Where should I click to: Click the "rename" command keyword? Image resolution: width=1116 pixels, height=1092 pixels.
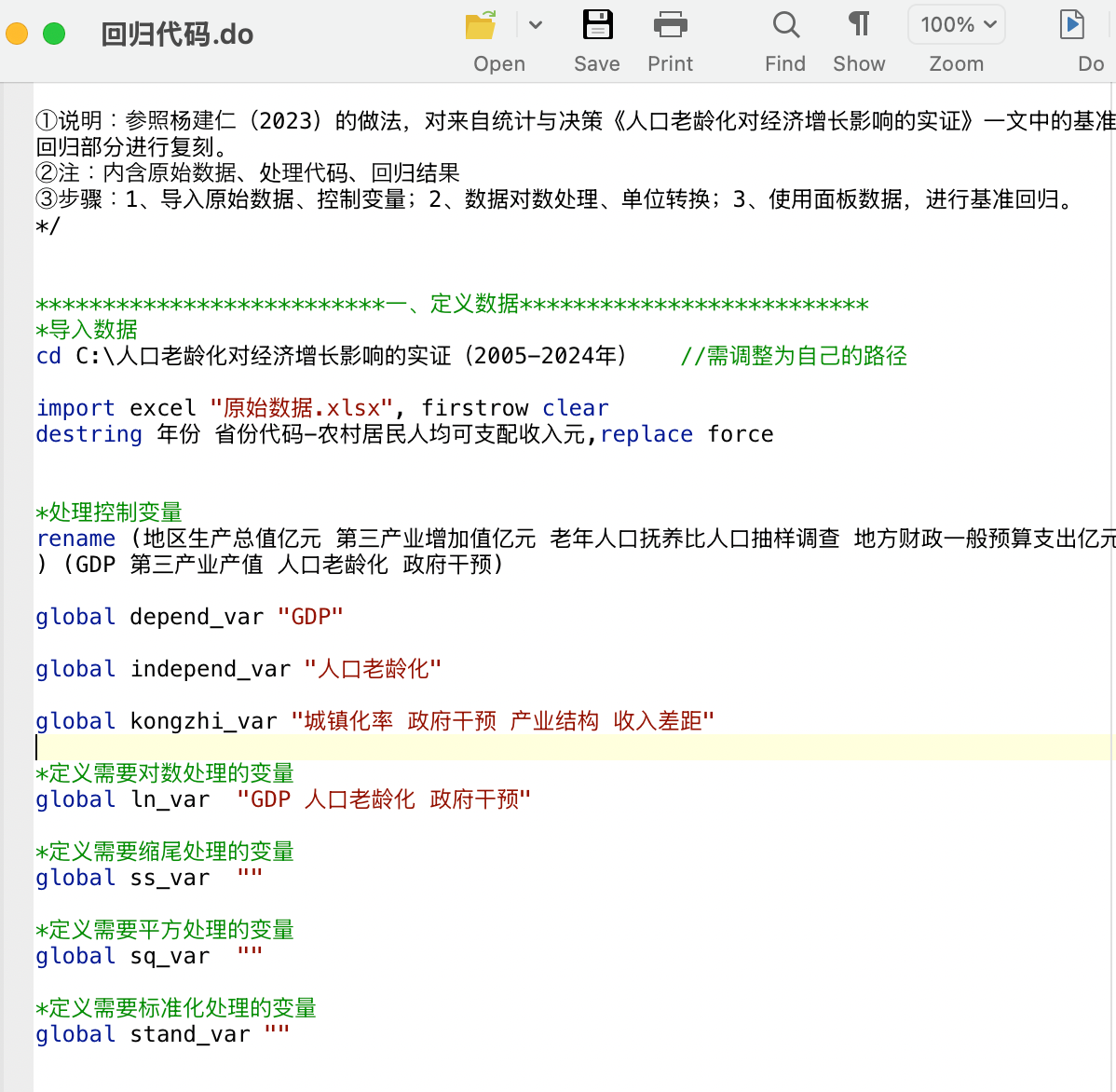75,539
